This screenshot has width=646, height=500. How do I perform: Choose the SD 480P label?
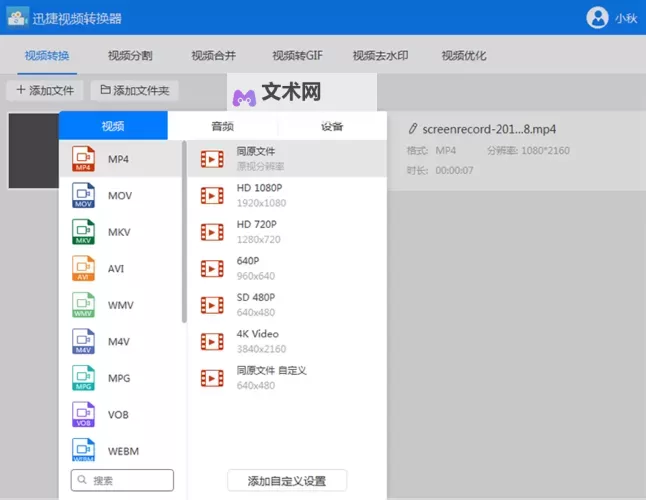tap(256, 297)
